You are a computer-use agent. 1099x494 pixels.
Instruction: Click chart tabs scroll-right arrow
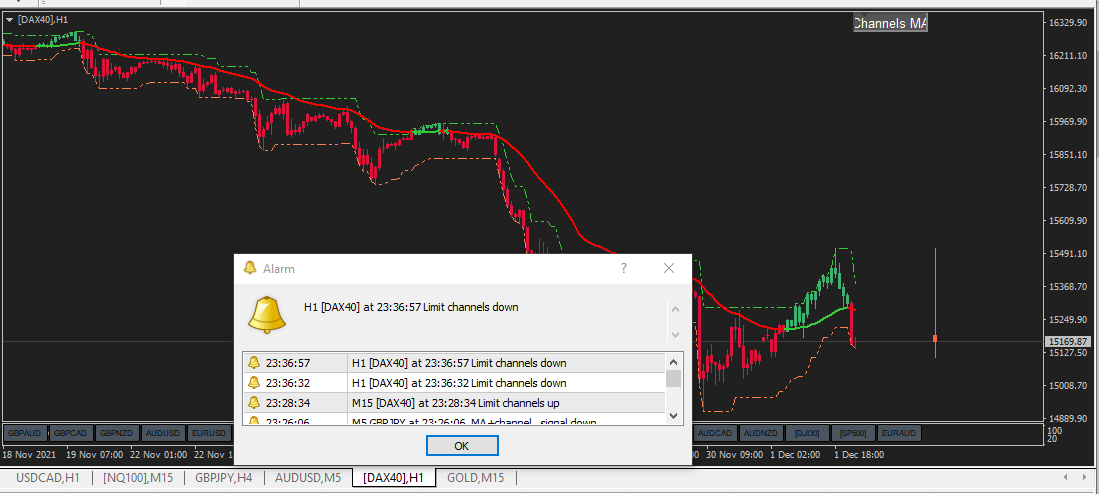click(x=1084, y=478)
